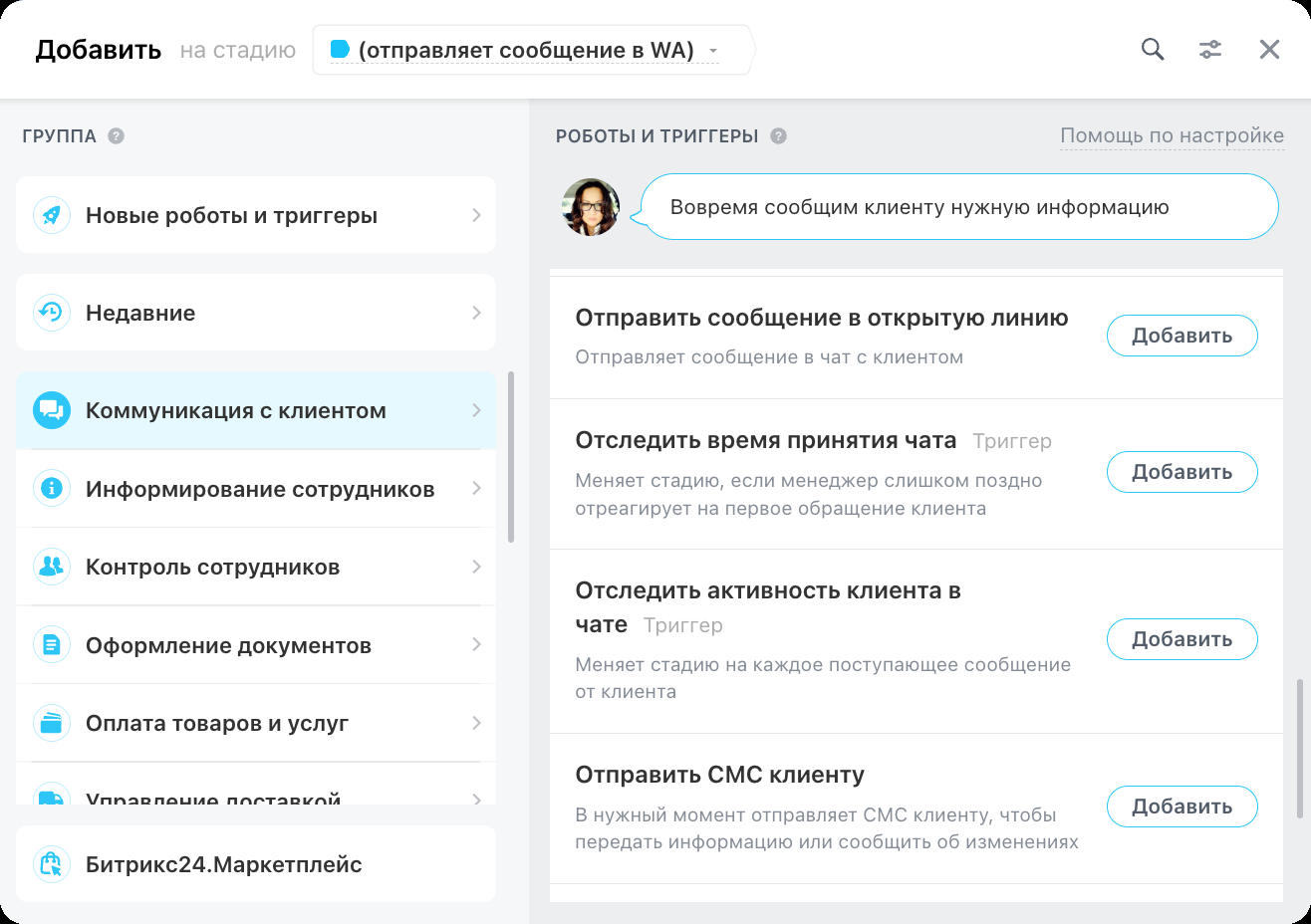Open the Помощь по настройке link
Screen dimensions: 1311x924
[x=1173, y=135]
